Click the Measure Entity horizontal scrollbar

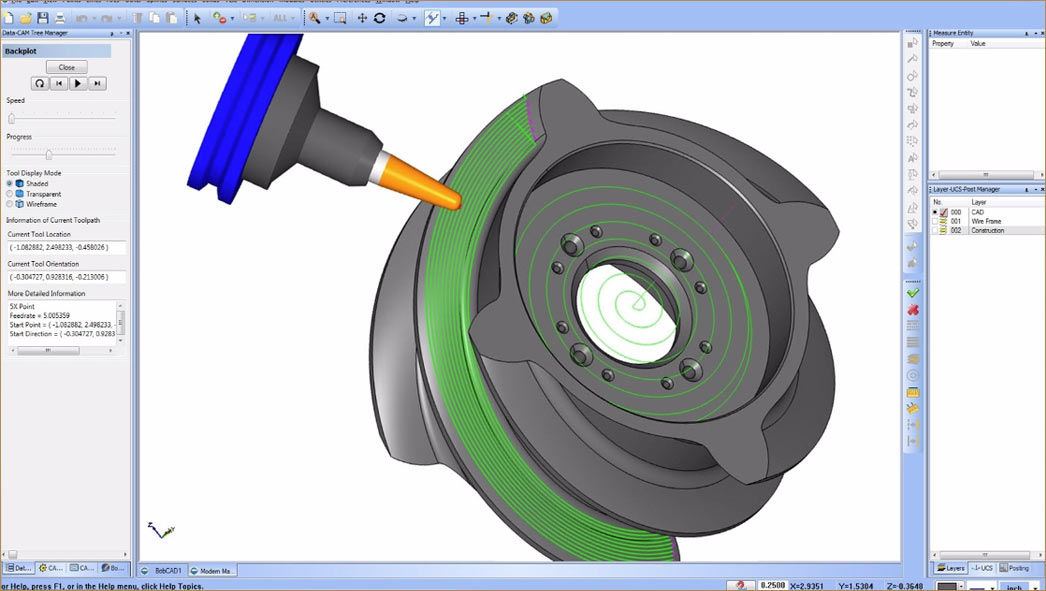click(986, 175)
